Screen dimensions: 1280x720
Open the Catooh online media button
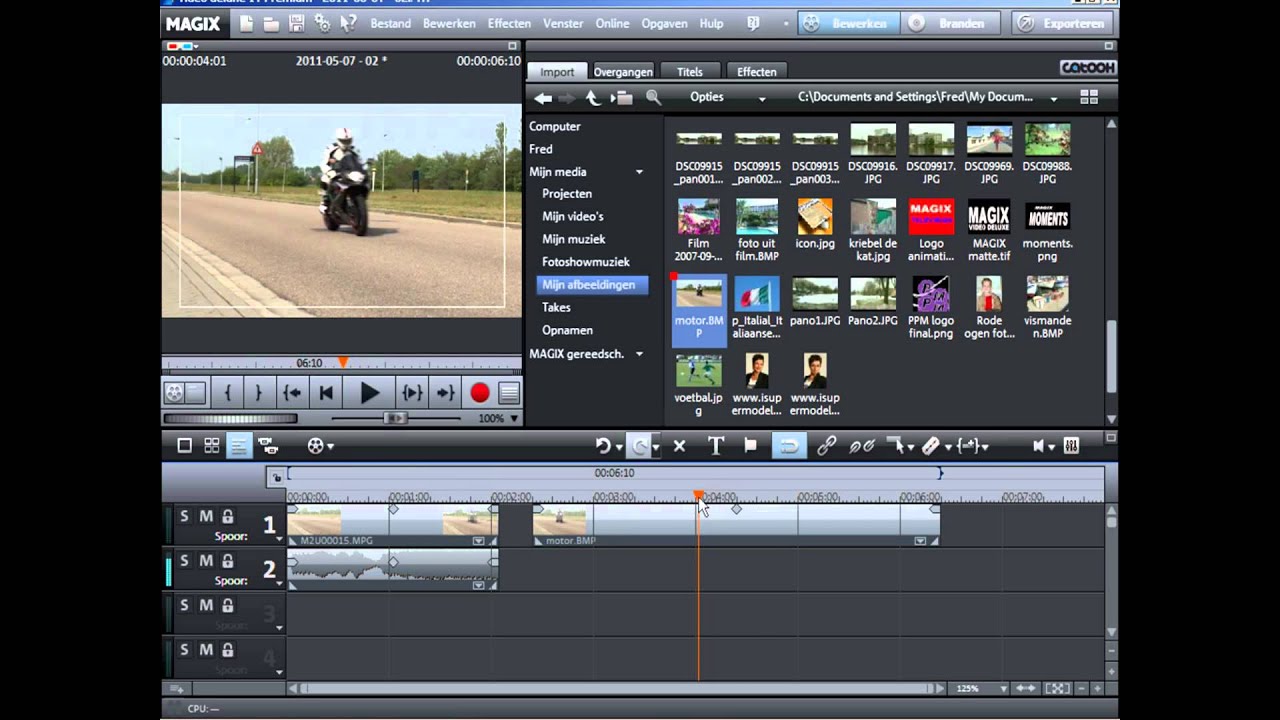(x=1088, y=68)
